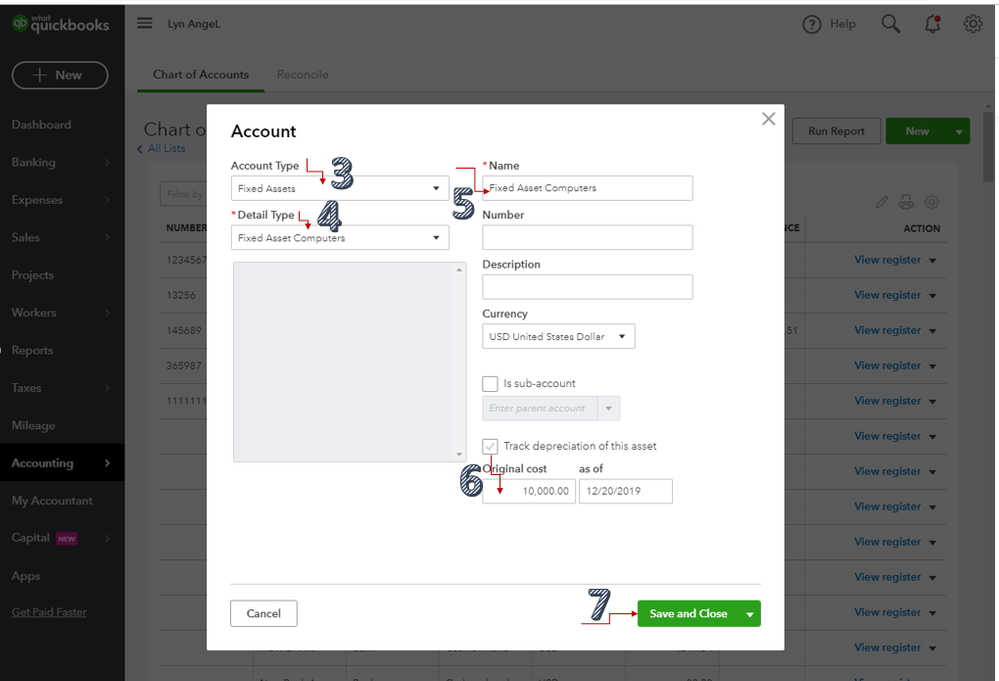999x681 pixels.
Task: Click the green New button
Action: (x=917, y=131)
